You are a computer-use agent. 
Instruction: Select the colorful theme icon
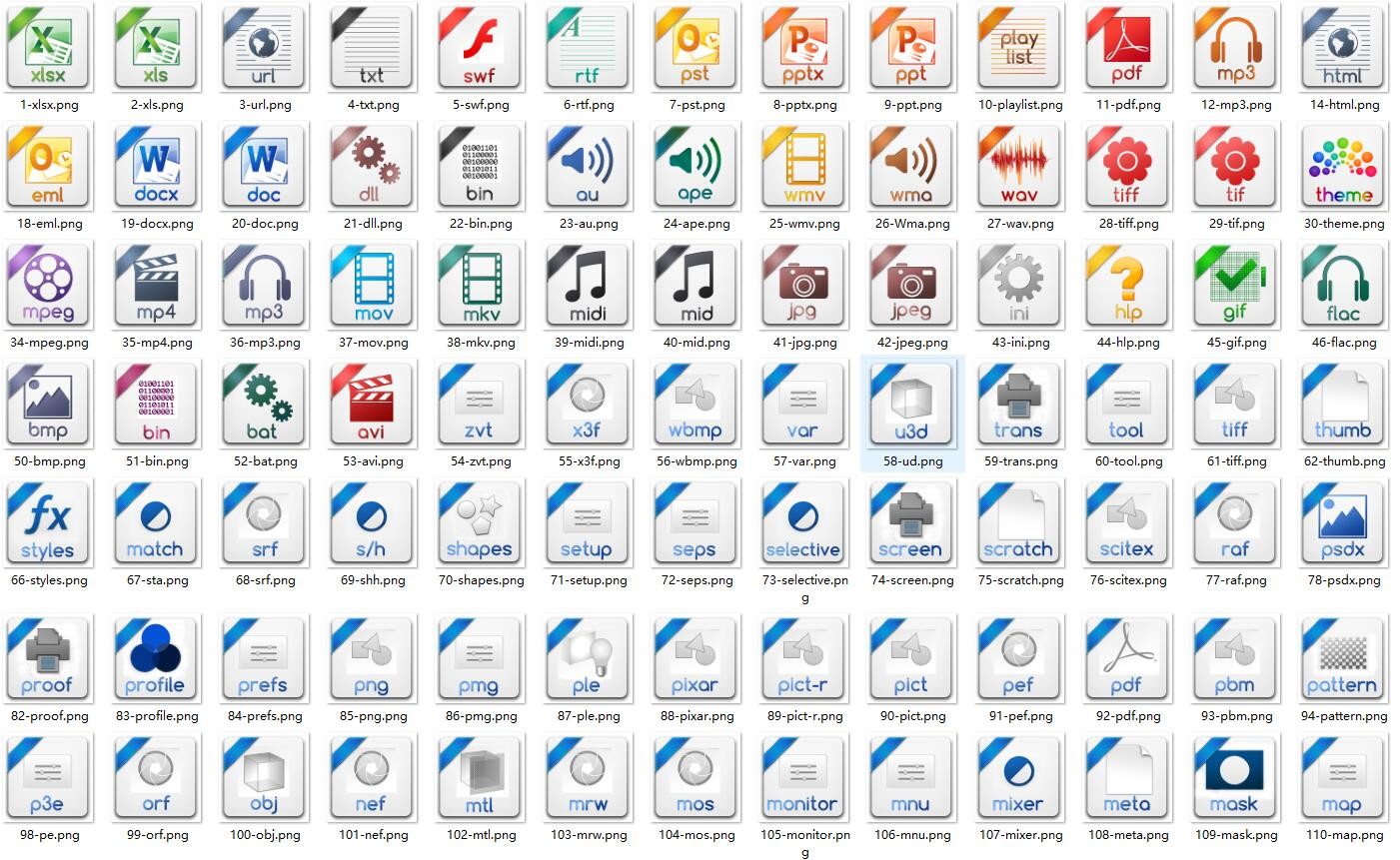[x=1343, y=167]
